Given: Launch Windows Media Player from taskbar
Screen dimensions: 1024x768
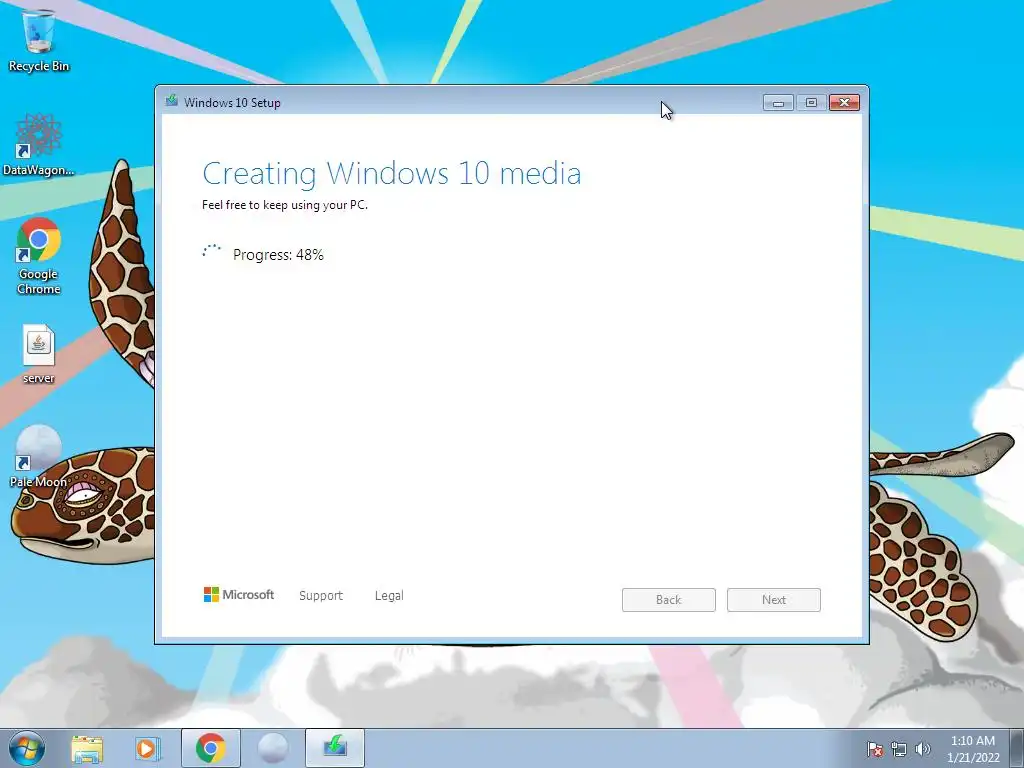Looking at the screenshot, I should [x=148, y=748].
